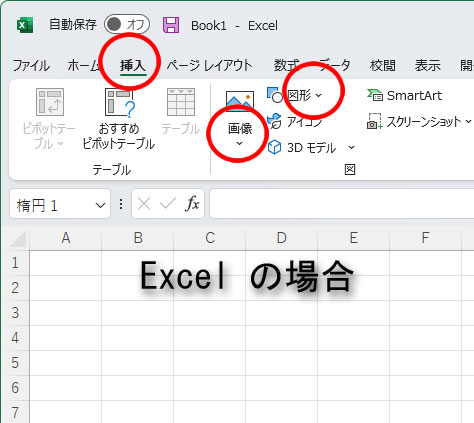Screen dimensions: 474x423
Task: Click the select-all corner triangle
Action: click(18, 239)
